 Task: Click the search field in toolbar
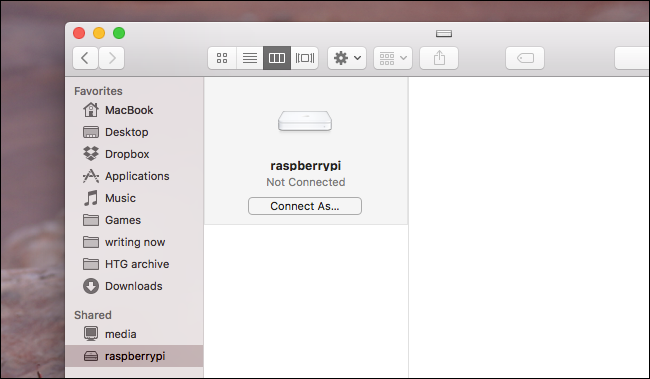click(632, 58)
